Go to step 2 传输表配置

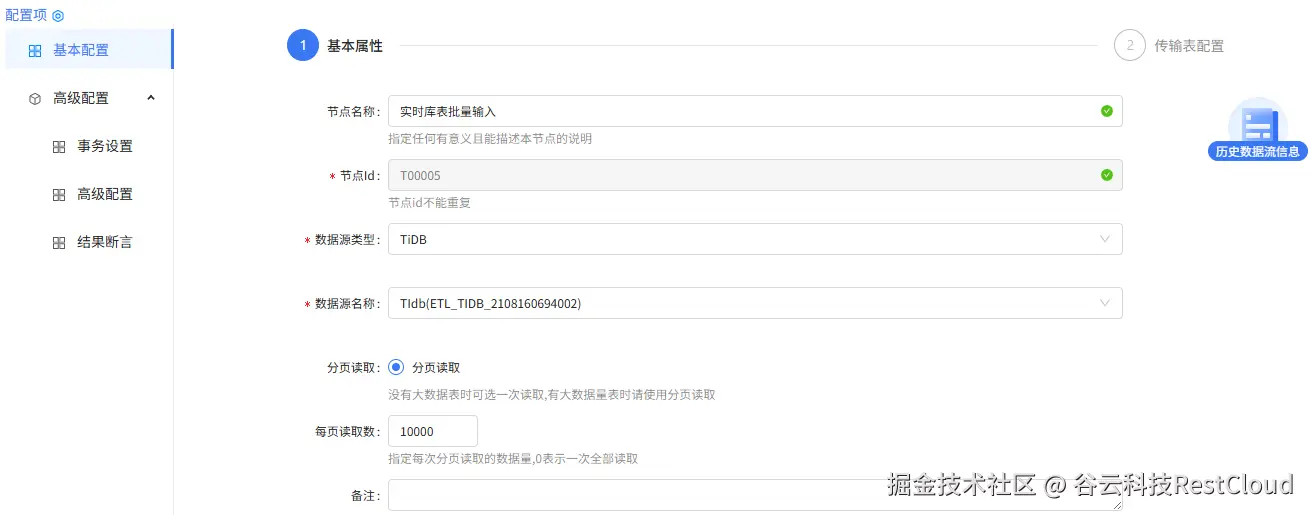pyautogui.click(x=1169, y=45)
